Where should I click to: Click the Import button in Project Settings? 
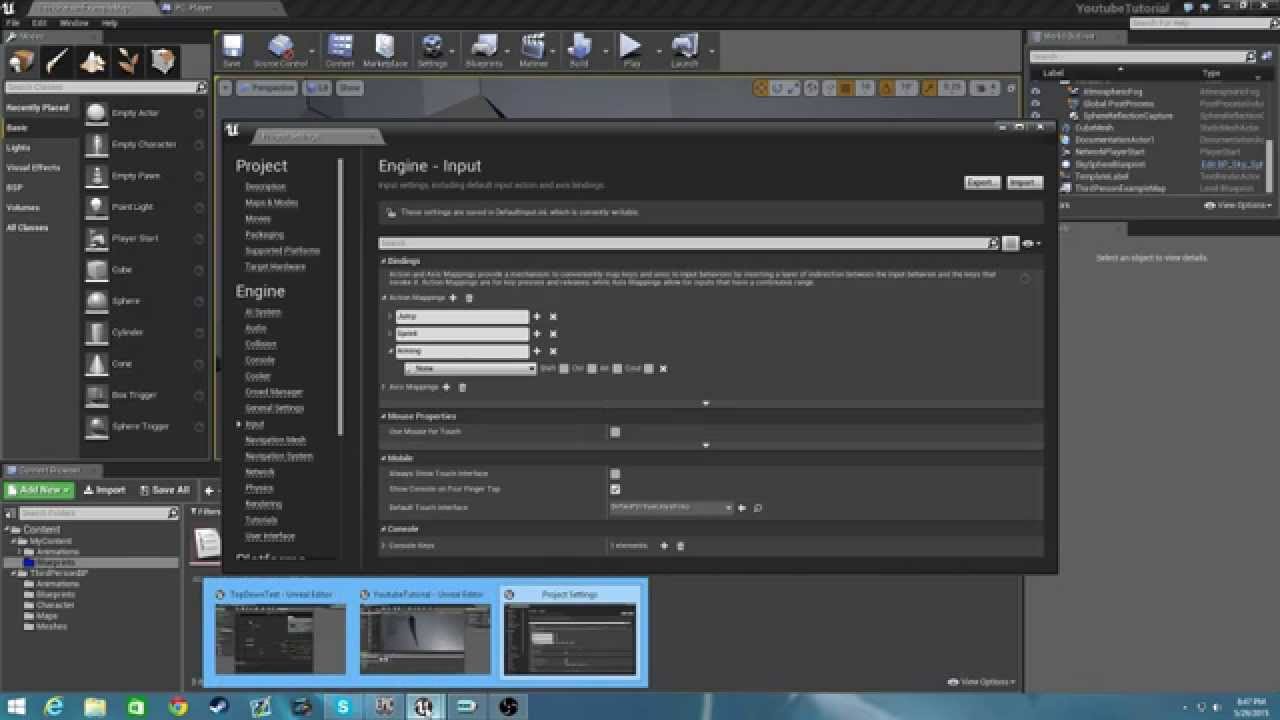coord(1025,183)
